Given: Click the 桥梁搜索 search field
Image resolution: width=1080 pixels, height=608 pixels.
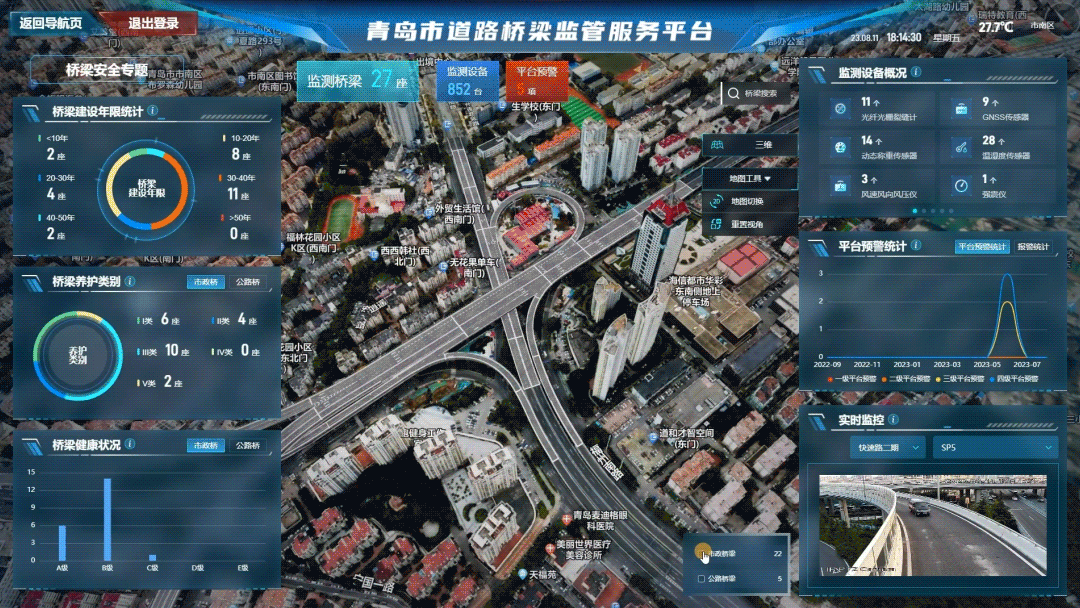Looking at the screenshot, I should 759,94.
